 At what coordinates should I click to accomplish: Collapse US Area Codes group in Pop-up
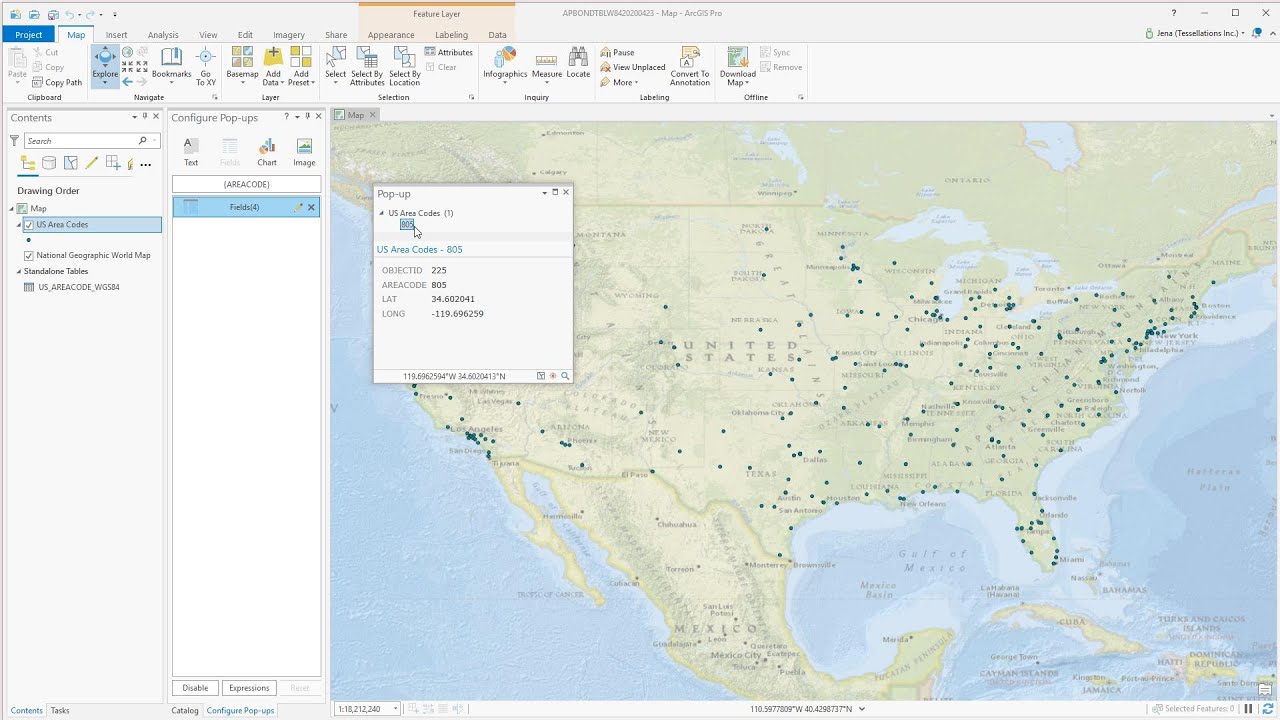click(x=381, y=213)
